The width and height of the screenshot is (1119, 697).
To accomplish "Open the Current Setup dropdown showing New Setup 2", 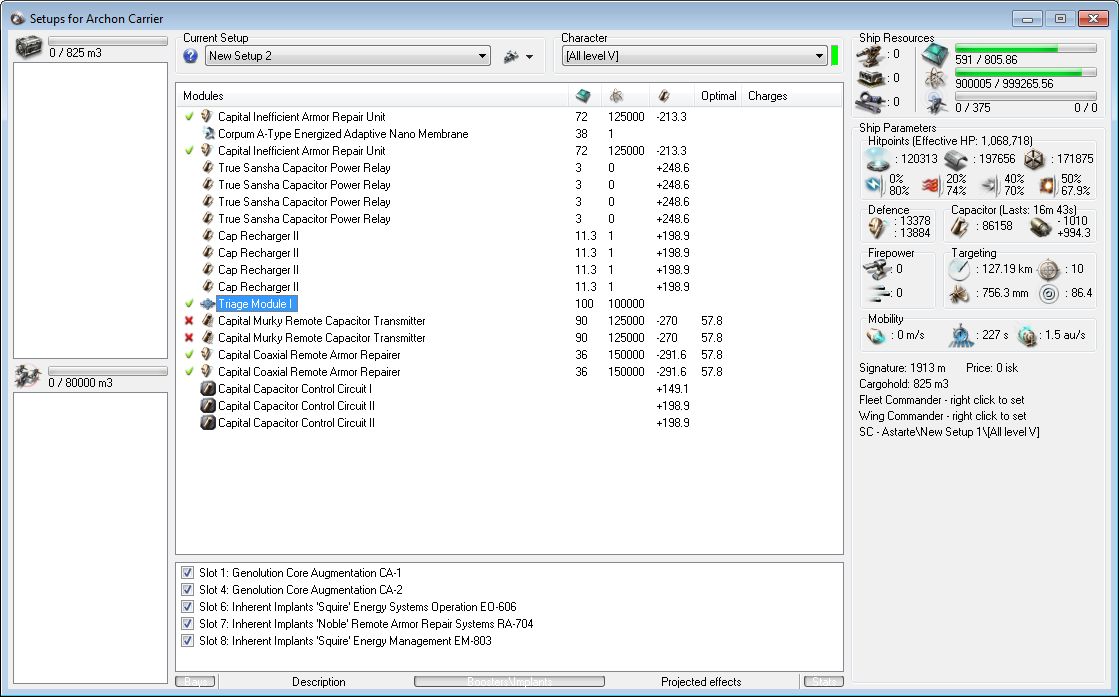I will [x=348, y=56].
